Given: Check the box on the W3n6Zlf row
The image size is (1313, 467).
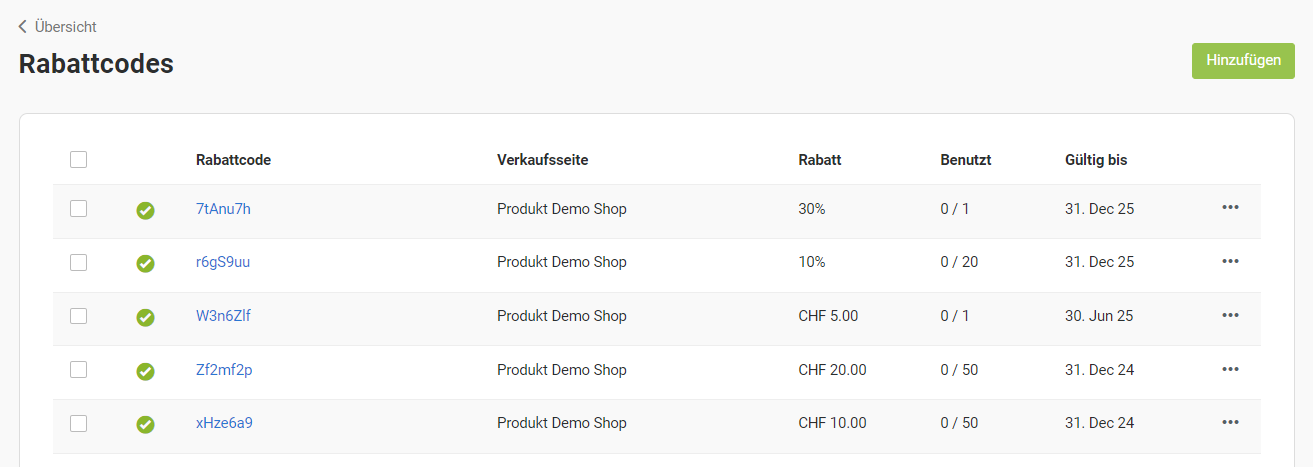Looking at the screenshot, I should click(x=78, y=315).
